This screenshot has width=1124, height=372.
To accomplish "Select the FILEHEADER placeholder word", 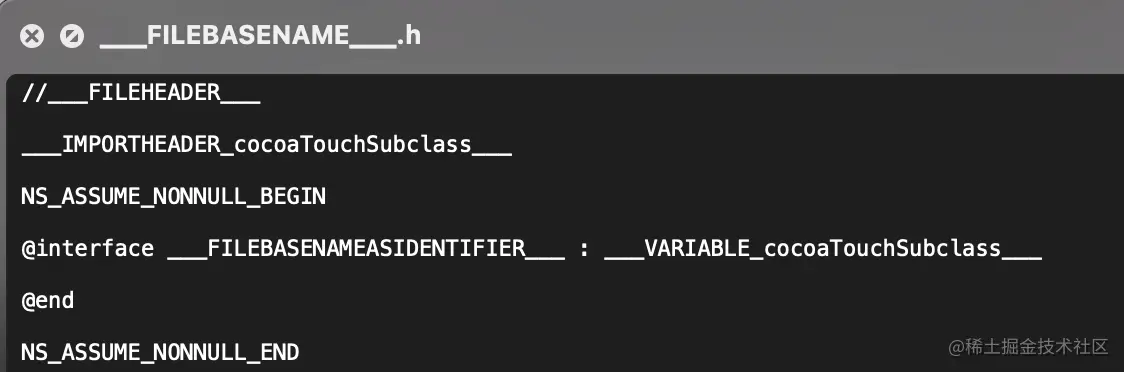I will click(x=154, y=93).
